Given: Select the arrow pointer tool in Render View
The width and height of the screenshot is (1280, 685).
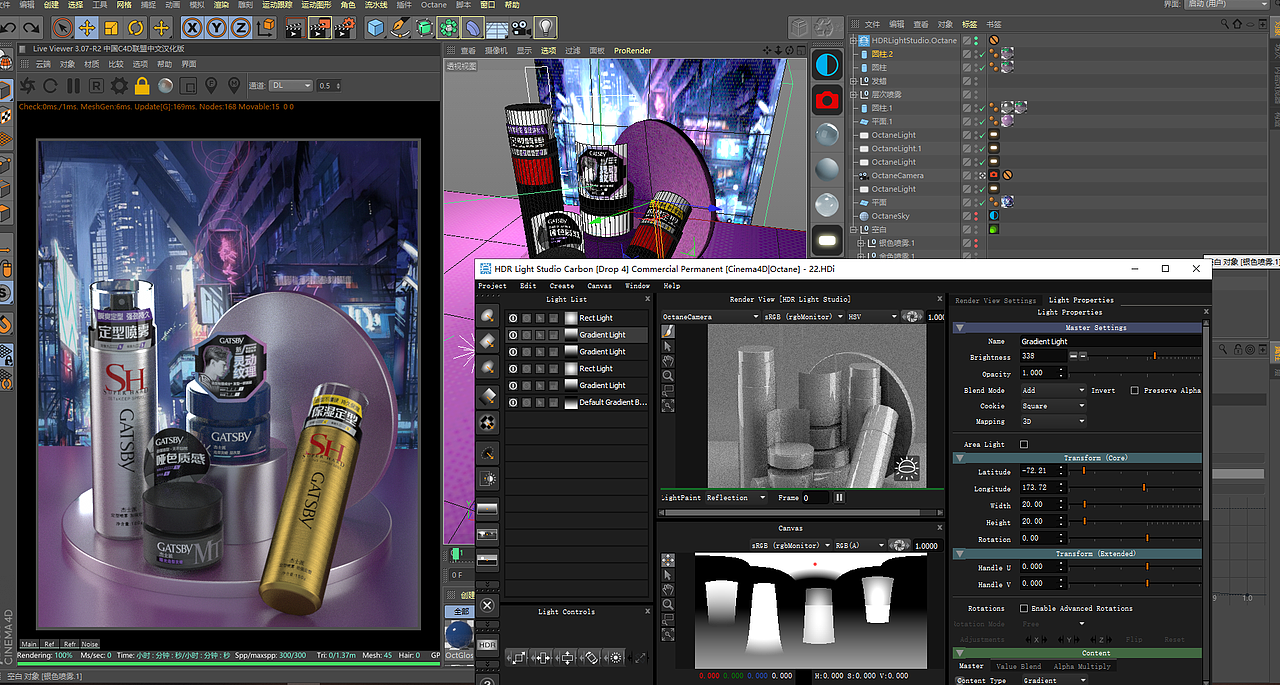Looking at the screenshot, I should pos(667,346).
